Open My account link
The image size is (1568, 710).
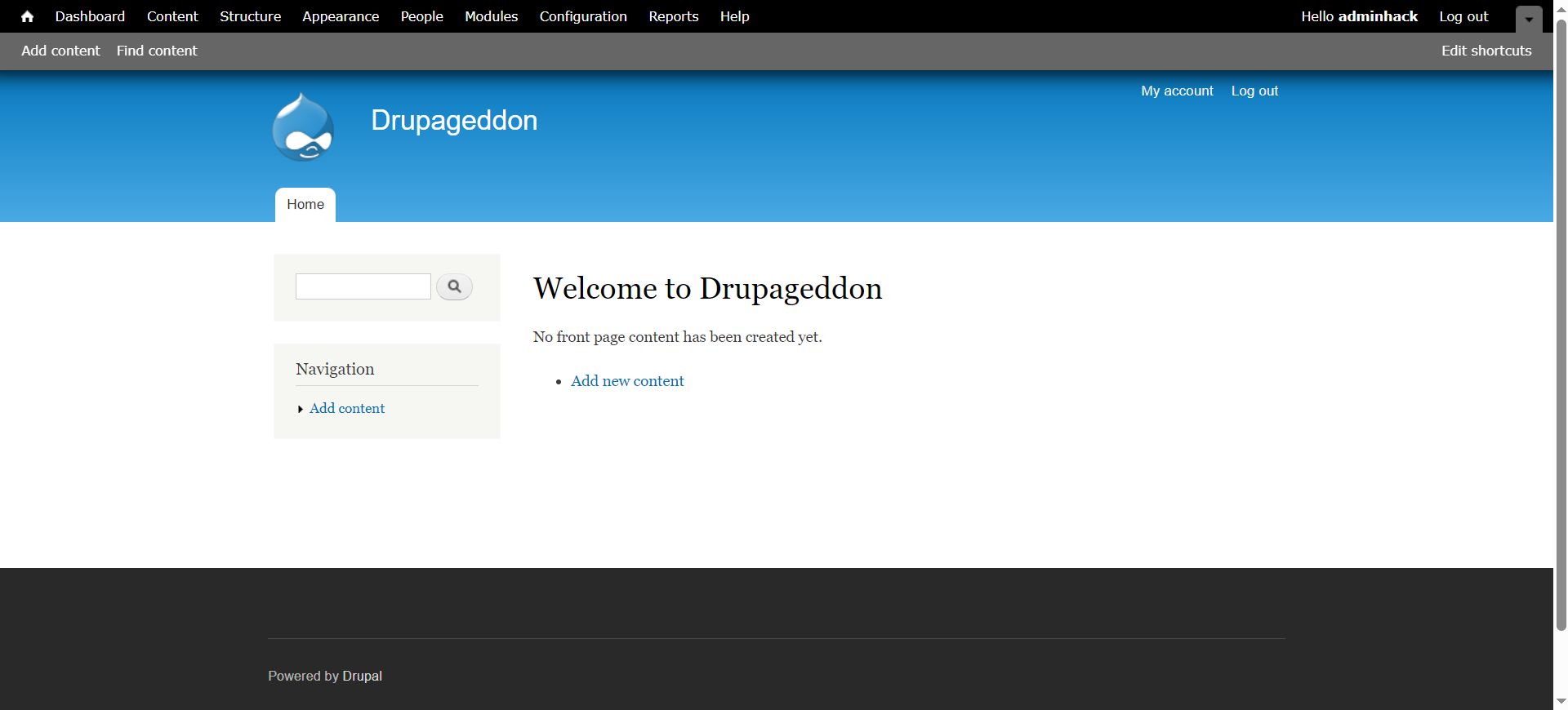tap(1177, 91)
